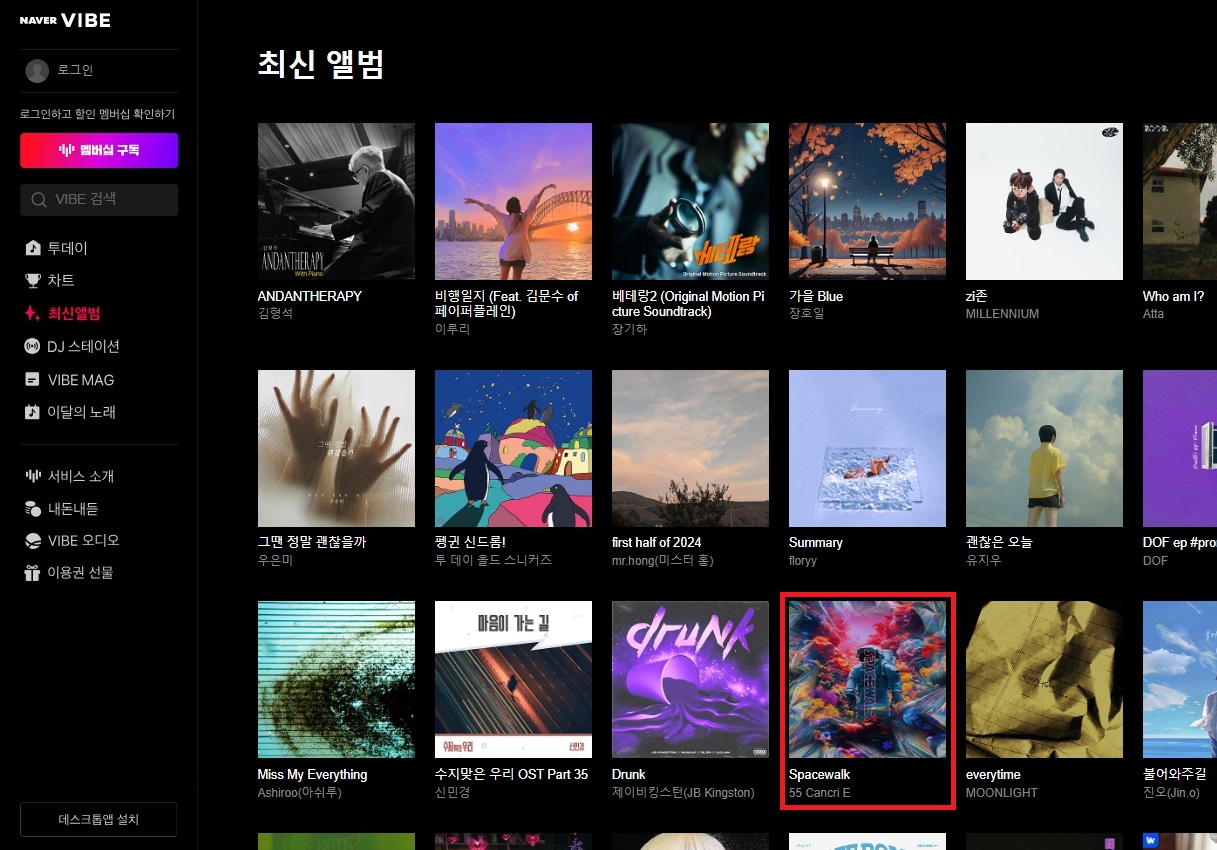Click the 이달의 노래 calendar icon
The image size is (1217, 850).
point(33,412)
